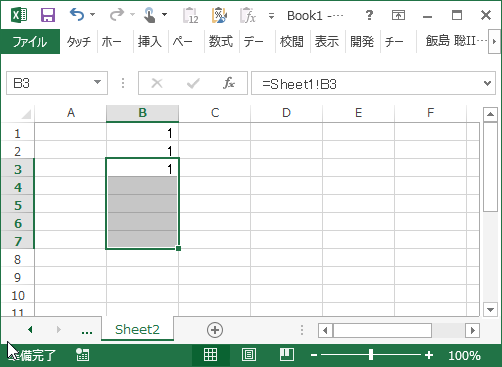This screenshot has width=502, height=367.
Task: Switch to the ページ レイアウト tab
Action: click(183, 42)
